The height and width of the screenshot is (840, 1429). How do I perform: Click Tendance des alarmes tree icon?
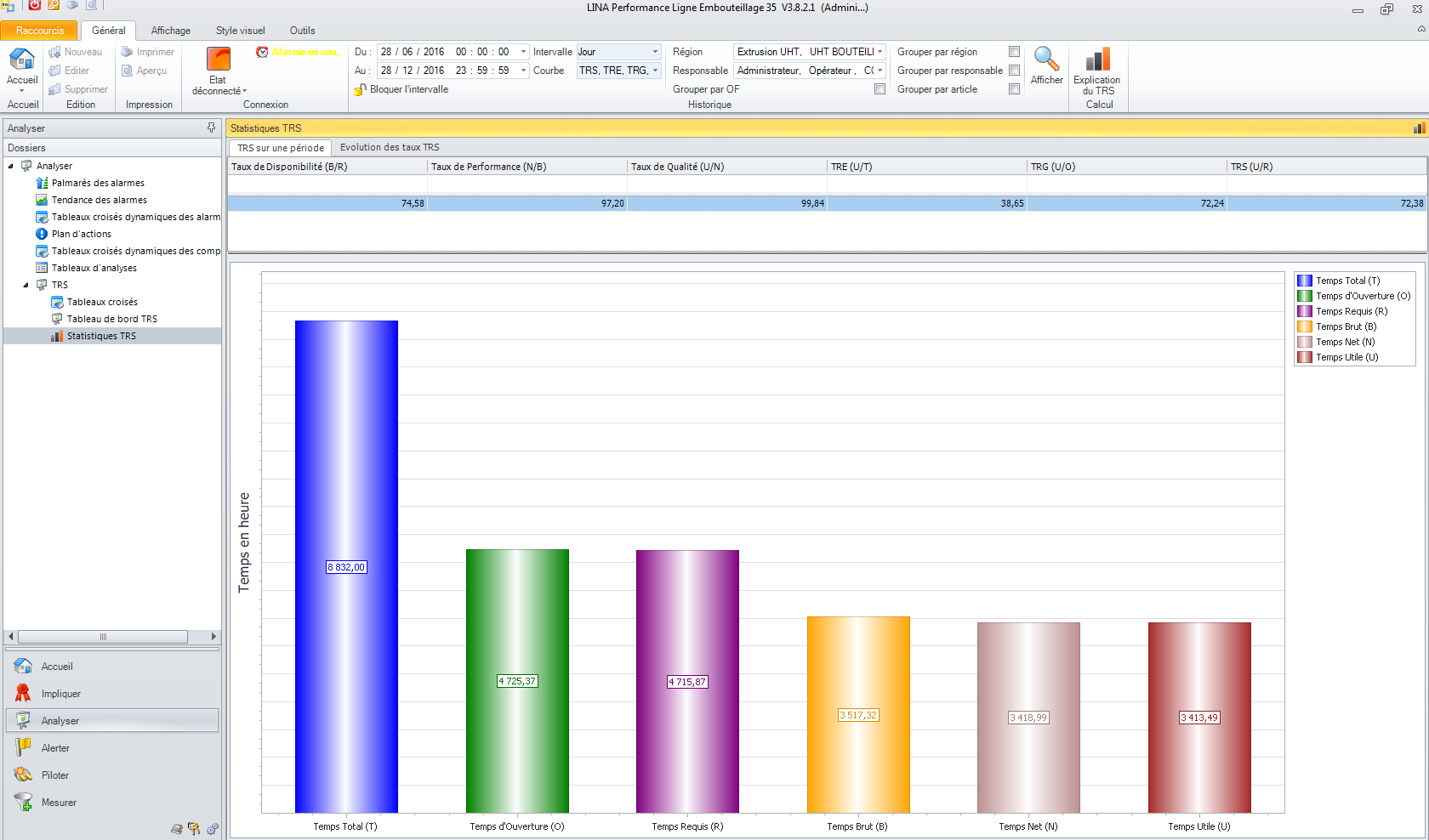pyautogui.click(x=42, y=200)
